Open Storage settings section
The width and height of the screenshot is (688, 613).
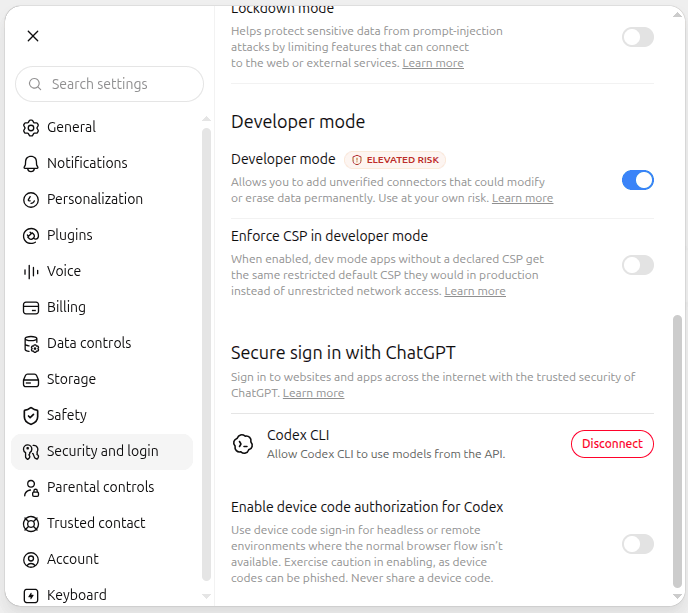pos(102,379)
